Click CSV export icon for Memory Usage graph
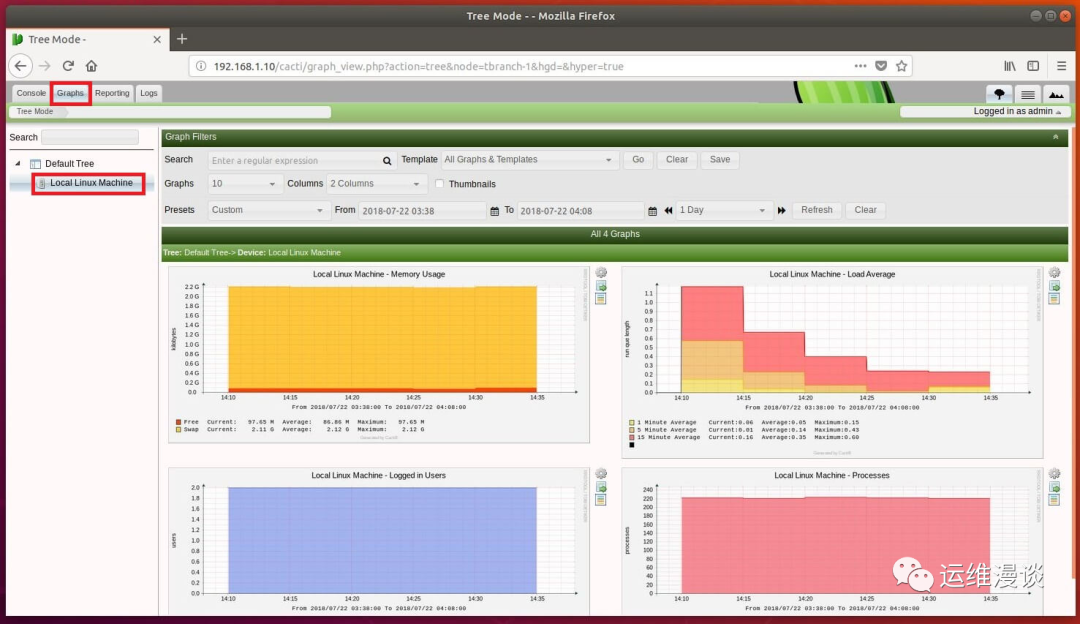Viewport: 1080px width, 624px height. coord(601,286)
